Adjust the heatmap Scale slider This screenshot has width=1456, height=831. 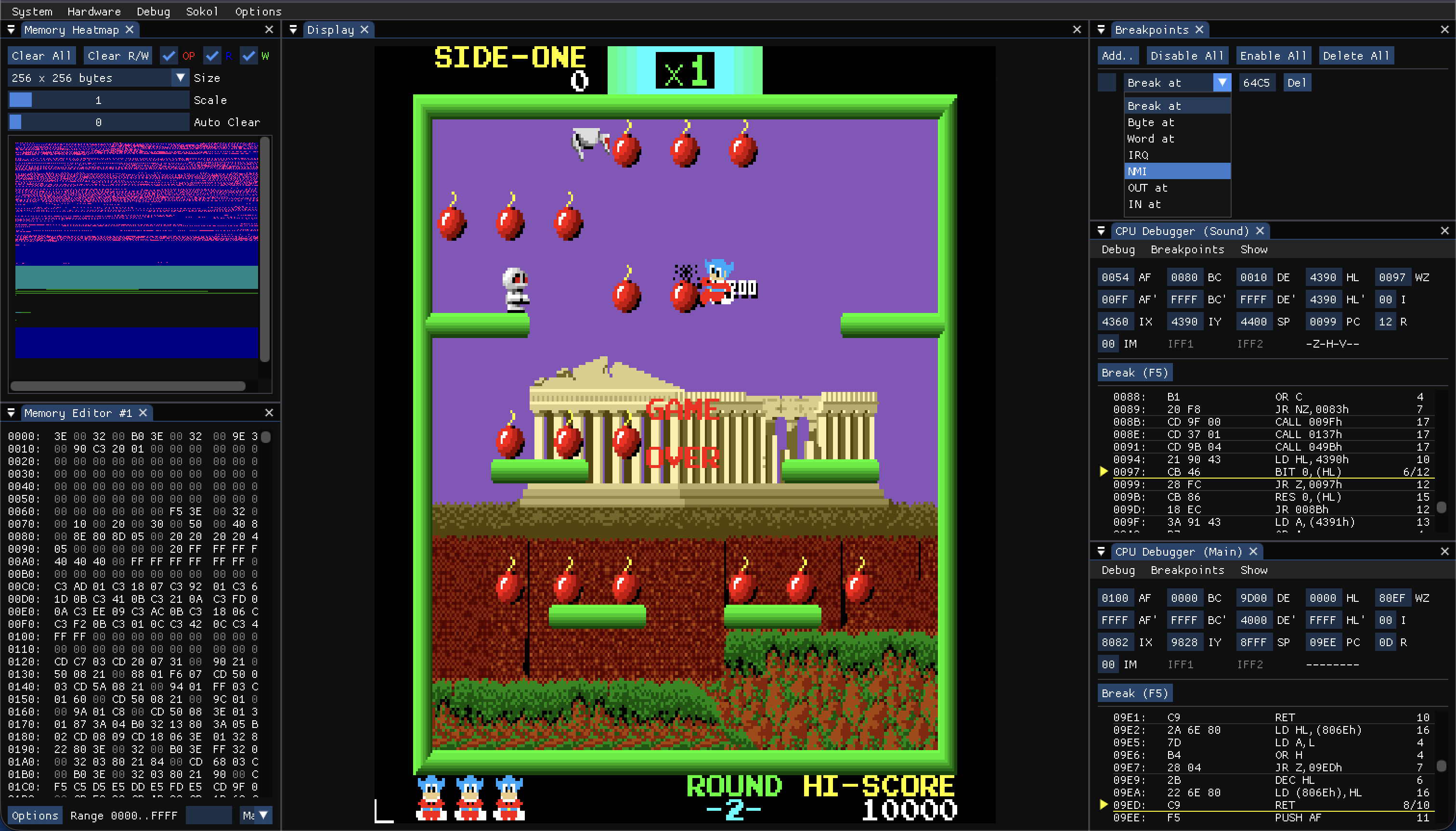click(x=98, y=101)
